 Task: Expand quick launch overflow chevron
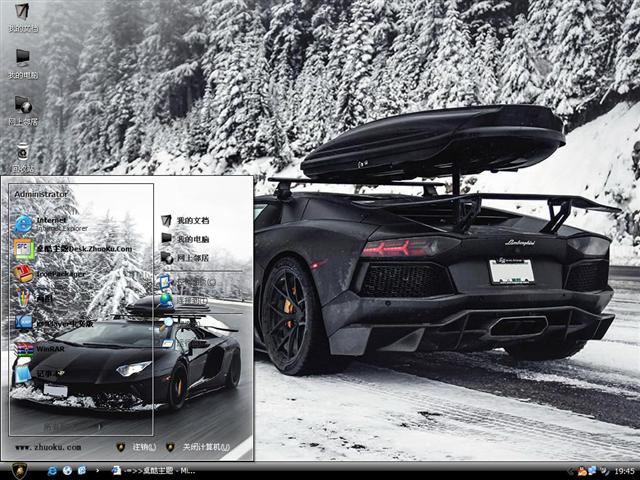[x=97, y=471]
